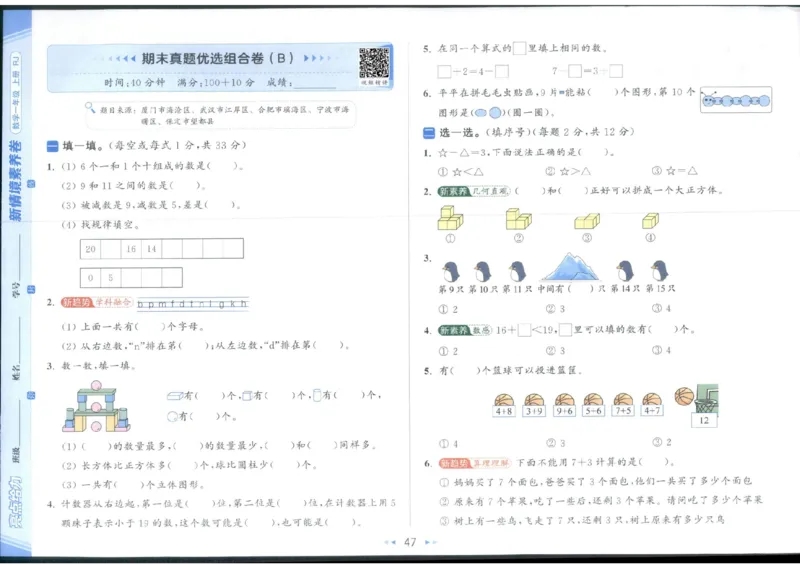Click the text 时间:40分钟
The image size is (800, 566).
point(135,83)
